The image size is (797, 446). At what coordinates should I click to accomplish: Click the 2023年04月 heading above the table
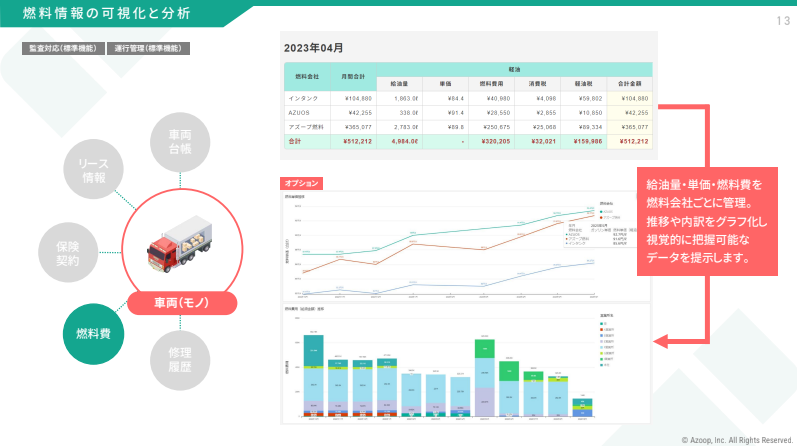tap(313, 48)
